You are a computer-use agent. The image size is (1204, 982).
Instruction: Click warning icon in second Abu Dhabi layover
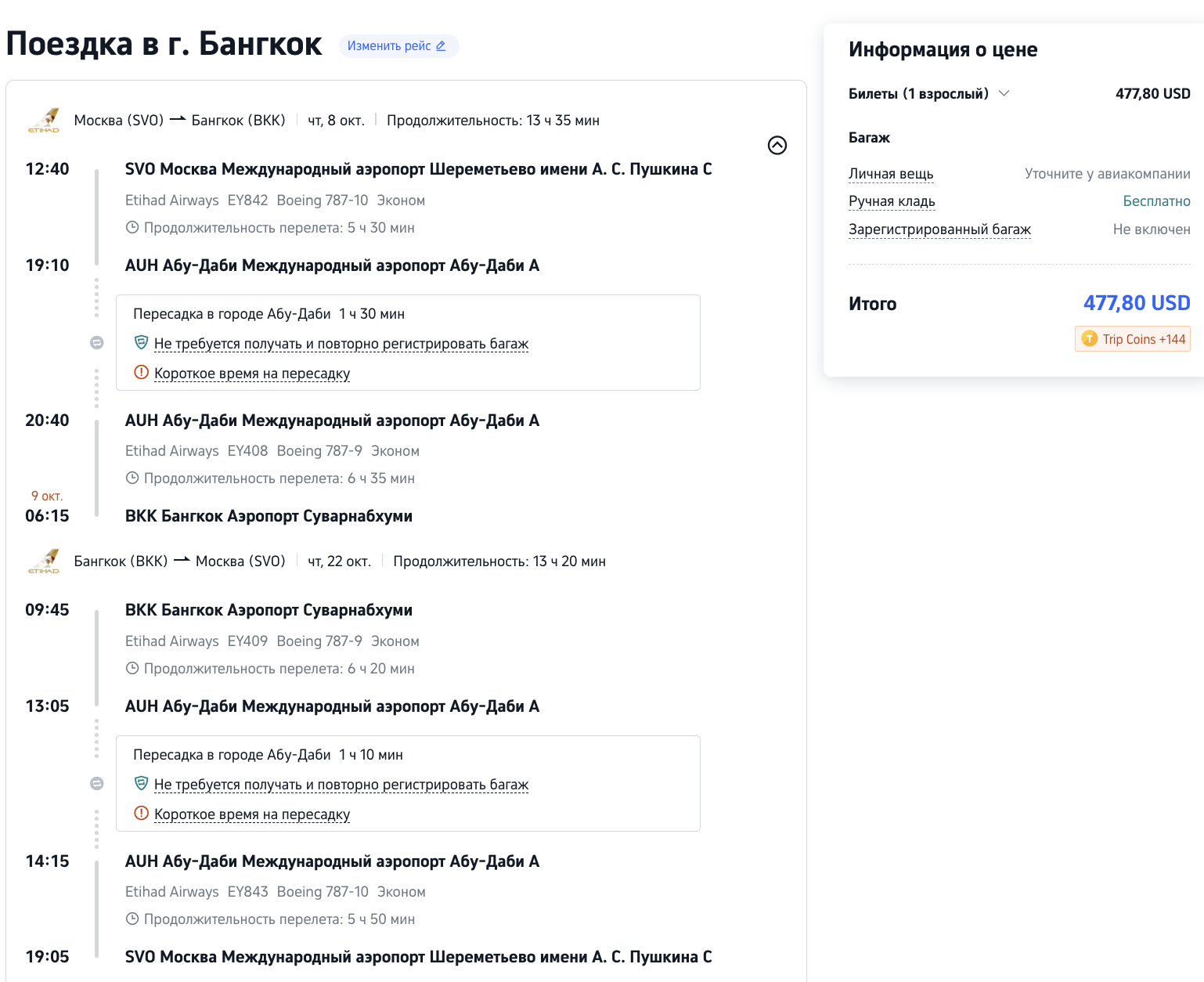(142, 814)
